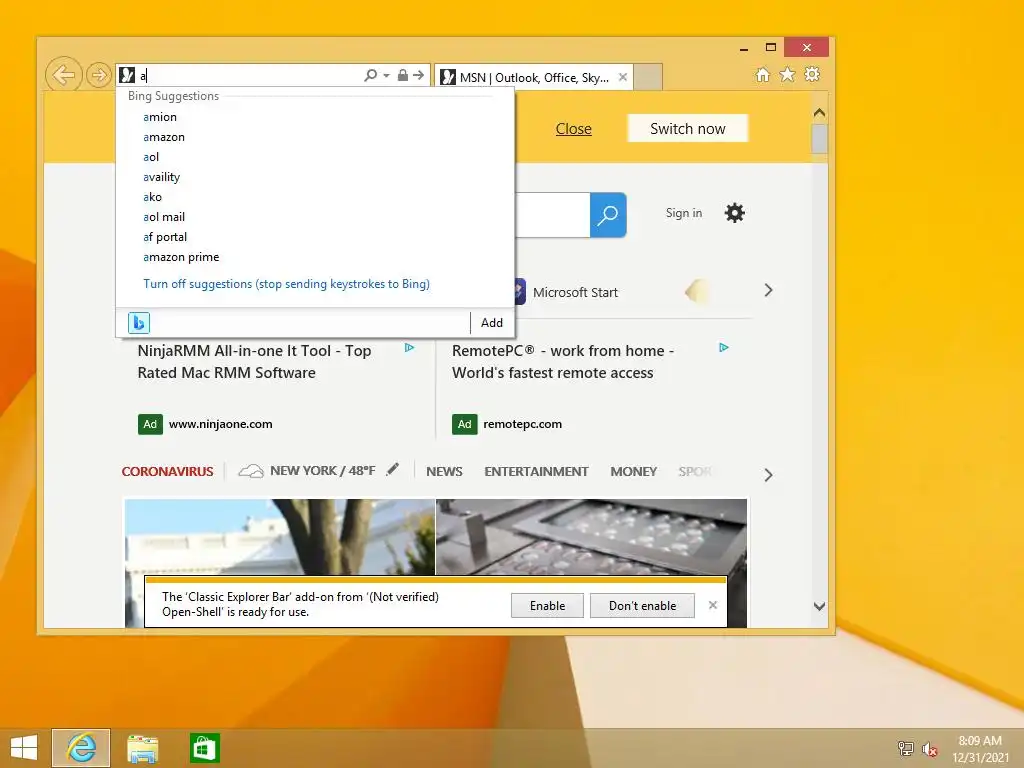Open the Windows Store taskbar icon
Image resolution: width=1024 pixels, height=768 pixels.
(x=204, y=748)
